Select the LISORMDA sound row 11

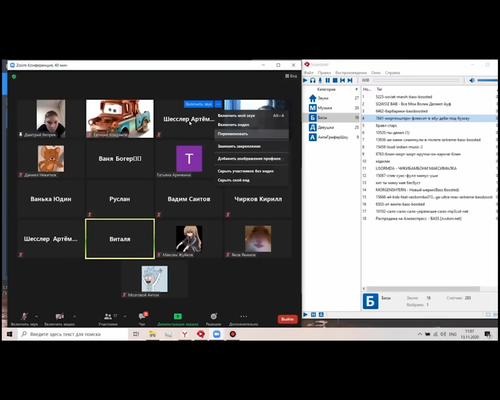click(x=429, y=168)
